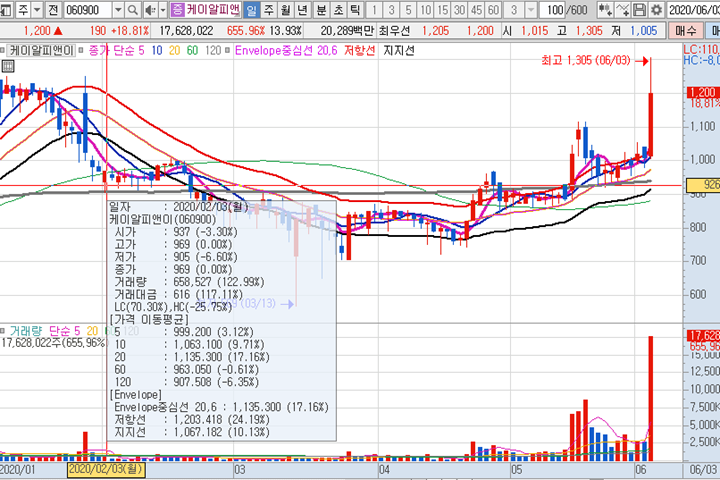Click the yellow horizontal line price tag
This screenshot has width=720, height=480.
703,185
